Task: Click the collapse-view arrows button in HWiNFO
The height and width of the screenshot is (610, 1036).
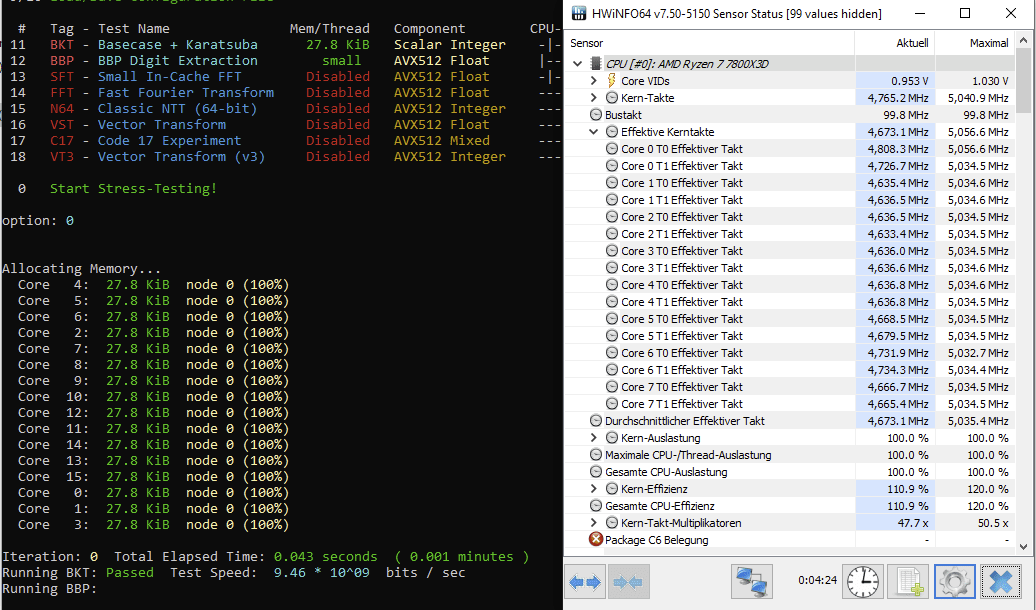Action: 628,582
